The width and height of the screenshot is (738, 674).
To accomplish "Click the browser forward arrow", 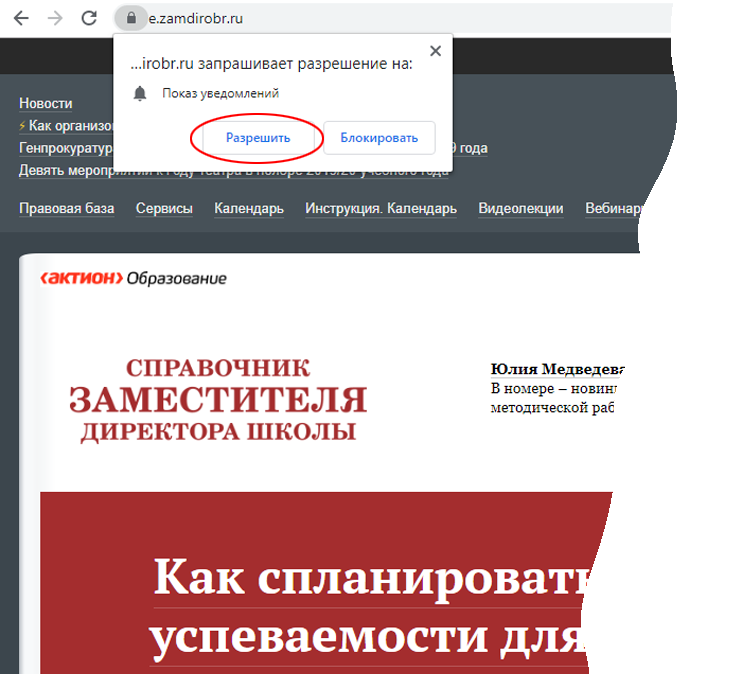I will [55, 18].
